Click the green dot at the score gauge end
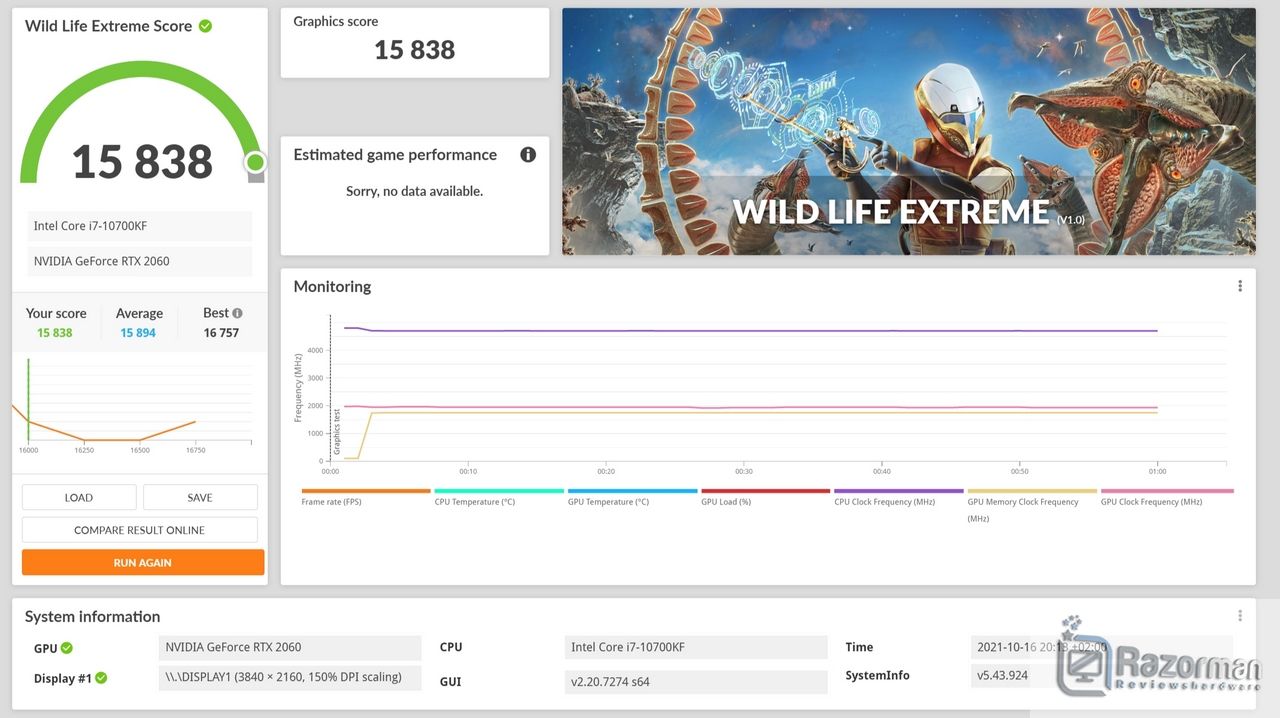Screen dimensions: 1280x718 [255, 162]
